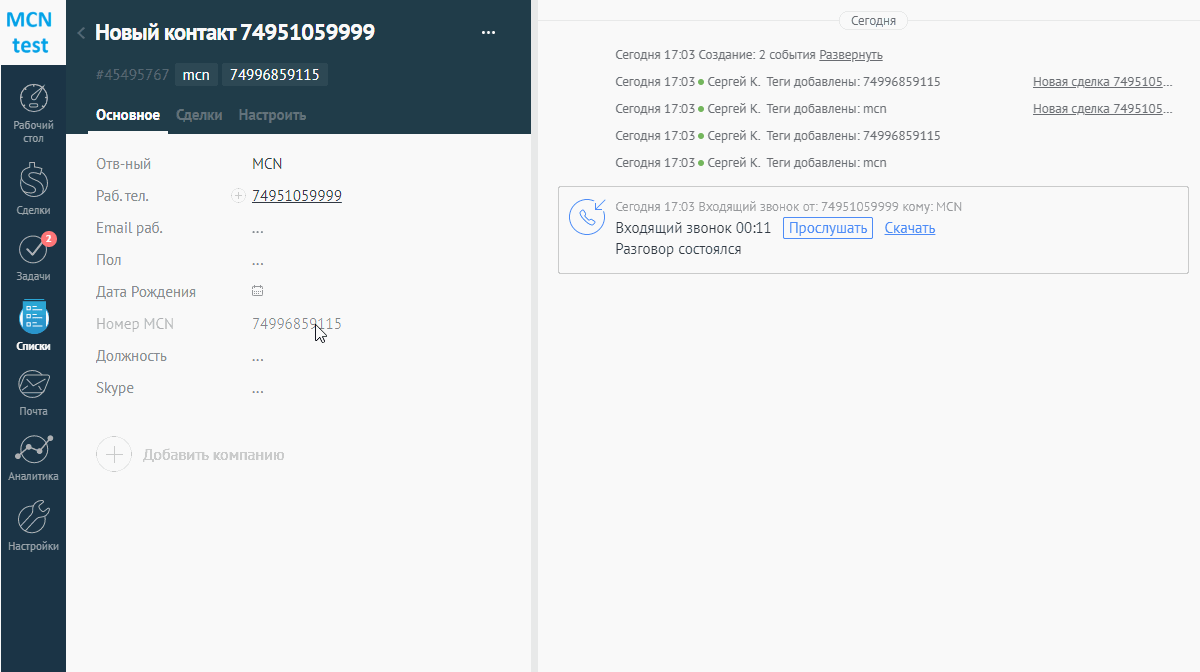Open the Сделки section in sidebar
This screenshot has height=672, width=1200.
coord(33,181)
